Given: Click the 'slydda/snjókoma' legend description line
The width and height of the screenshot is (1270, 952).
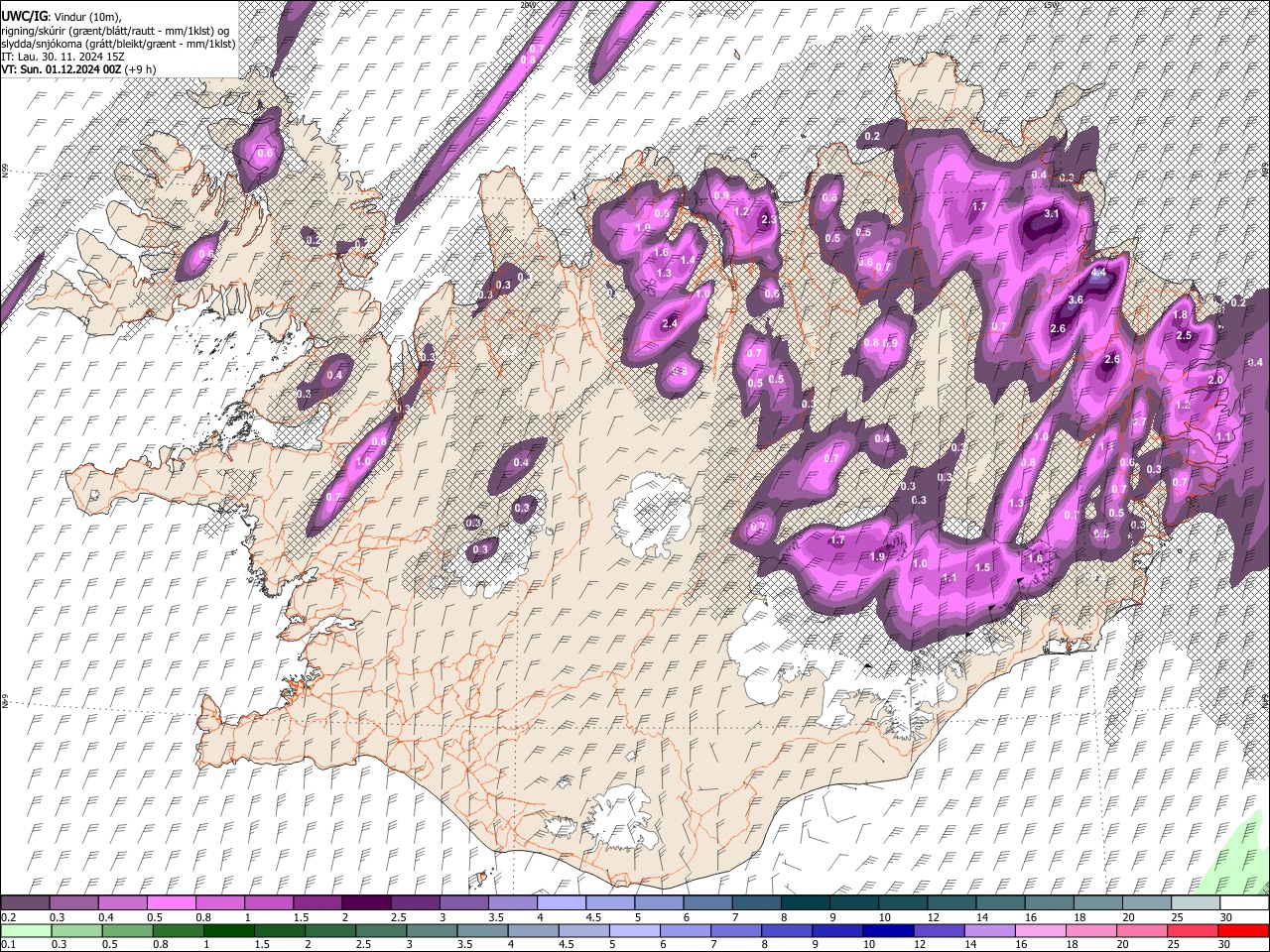Looking at the screenshot, I should (117, 44).
